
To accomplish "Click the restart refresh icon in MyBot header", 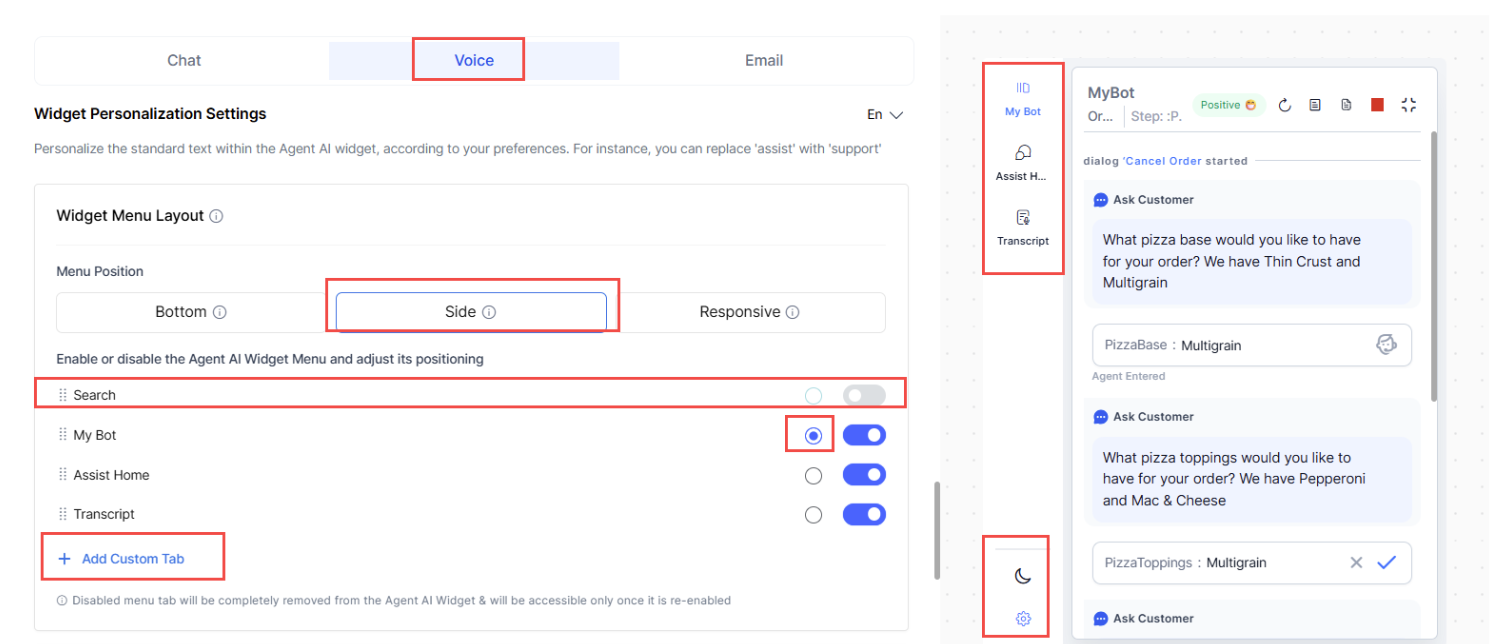I will click(x=1285, y=105).
